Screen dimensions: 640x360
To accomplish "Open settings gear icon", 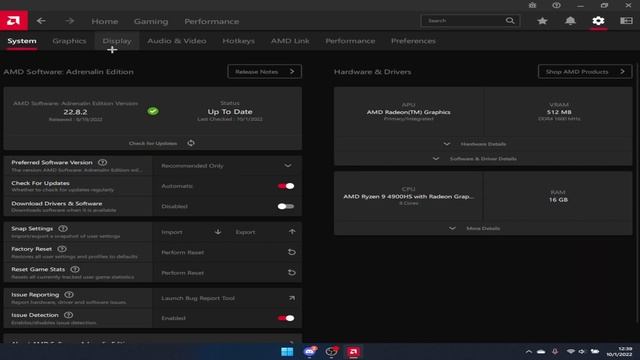I will tap(598, 21).
